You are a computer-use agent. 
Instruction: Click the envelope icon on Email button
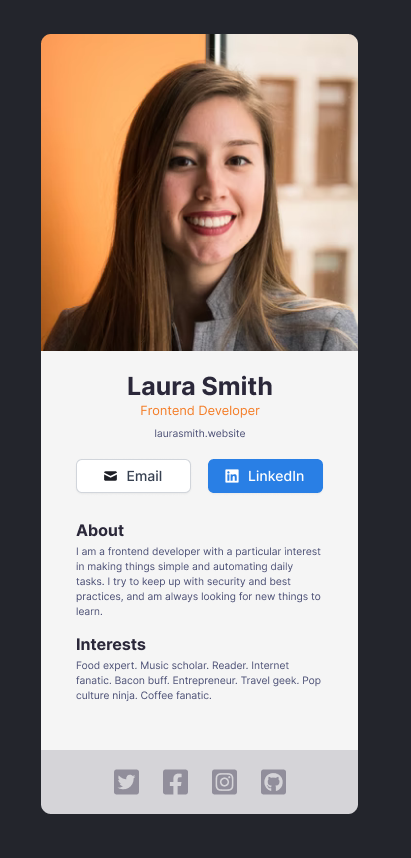111,476
